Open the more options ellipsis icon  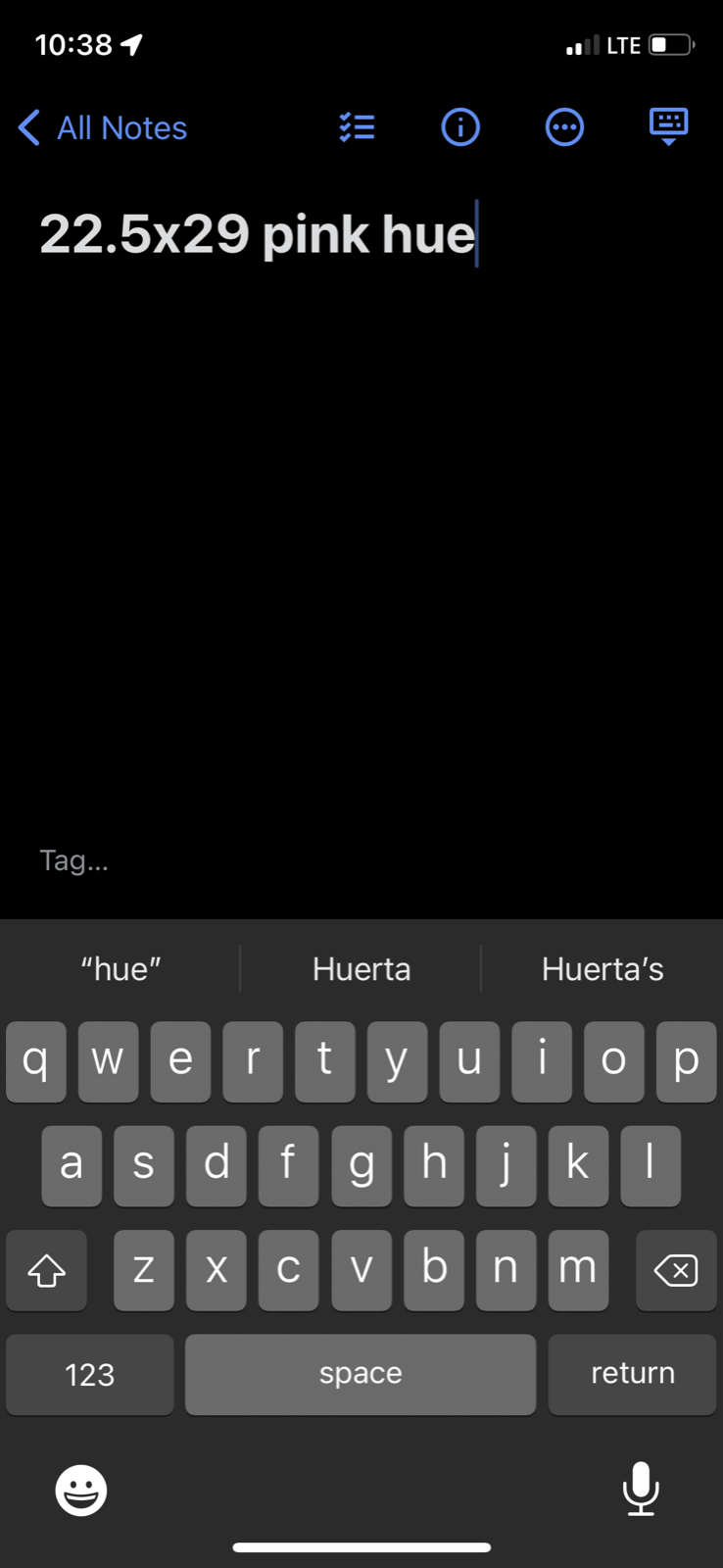tap(564, 127)
